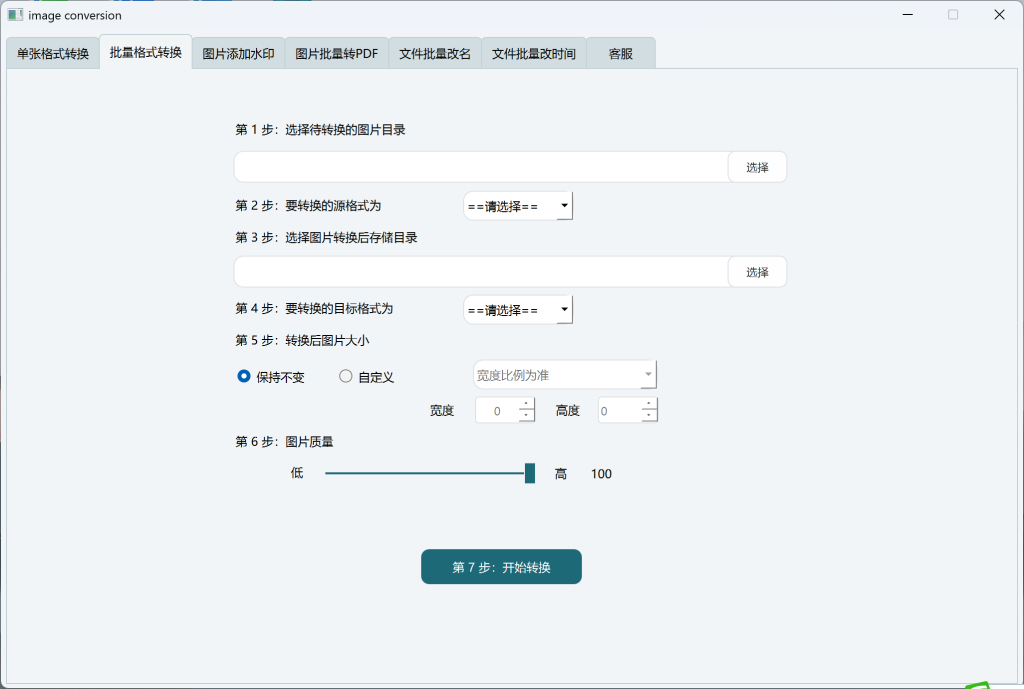
Task: Focus the step 3 output directory text field
Action: point(481,272)
